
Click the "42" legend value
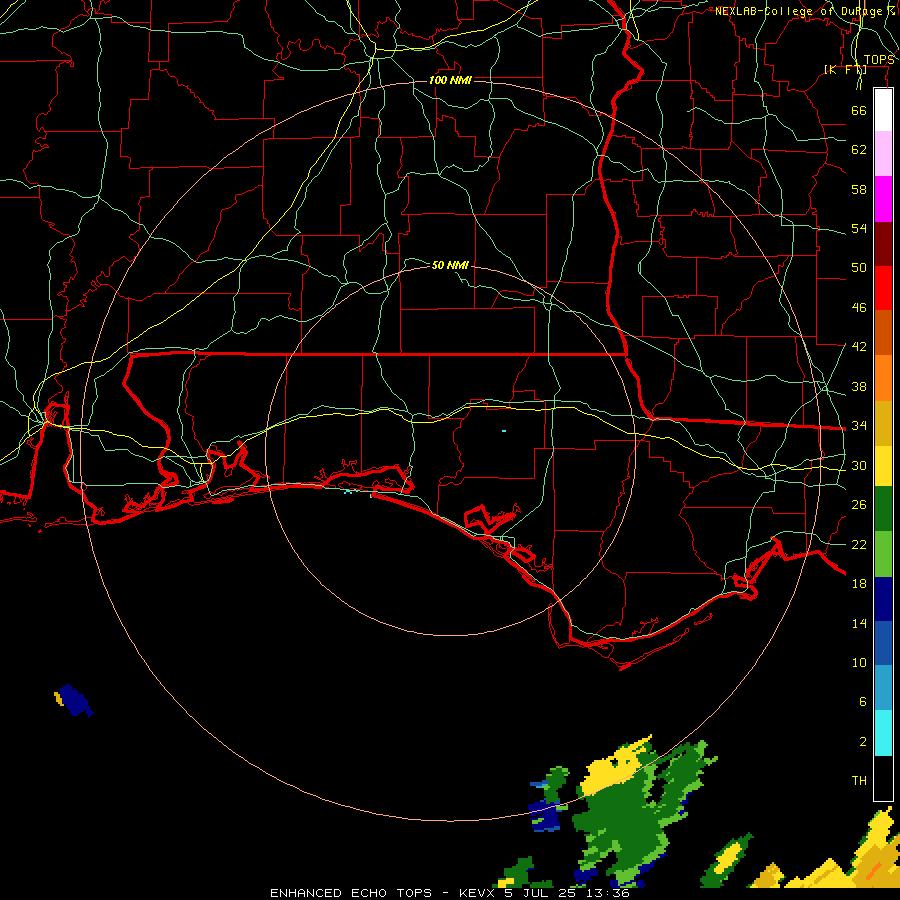[859, 347]
